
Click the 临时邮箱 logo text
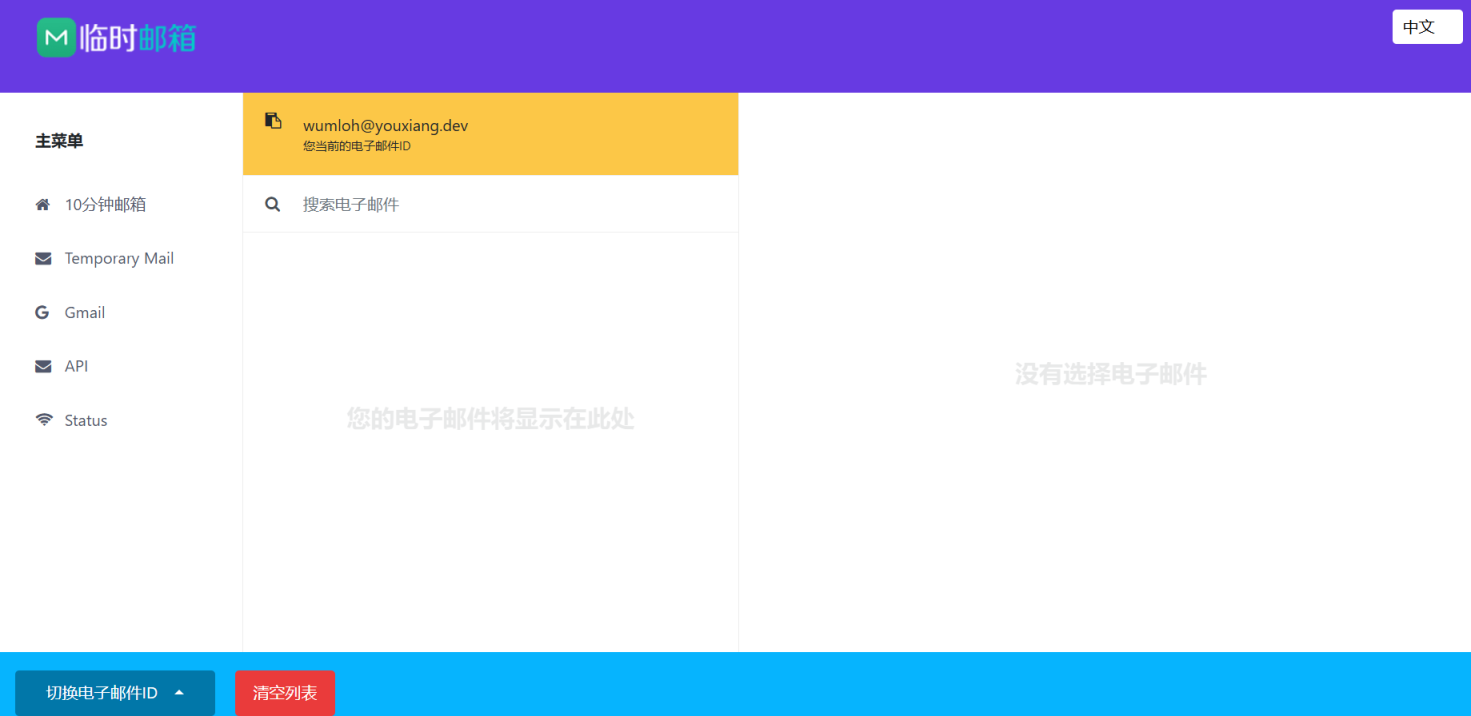coord(139,38)
